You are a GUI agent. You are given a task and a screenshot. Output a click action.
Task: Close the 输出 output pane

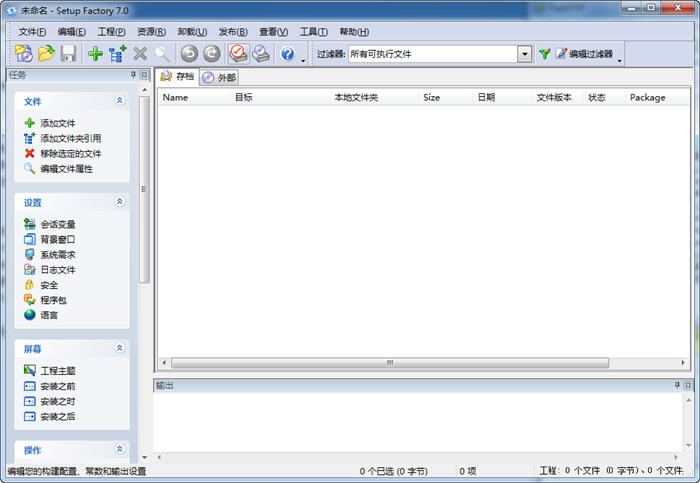pos(688,385)
